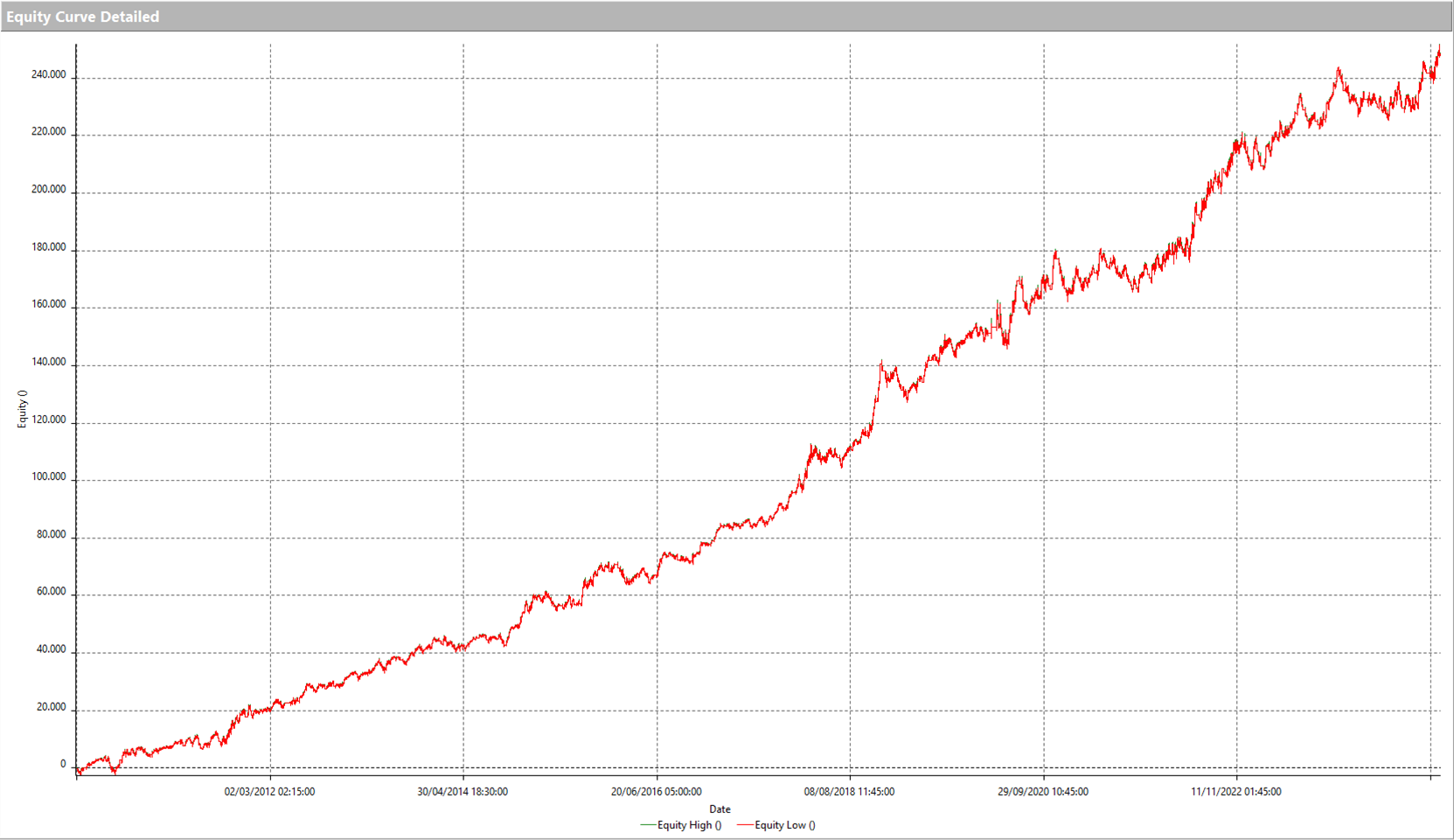Toggle the Equity High legend entry
Viewport: 1454px width, 840px height.
(x=689, y=825)
